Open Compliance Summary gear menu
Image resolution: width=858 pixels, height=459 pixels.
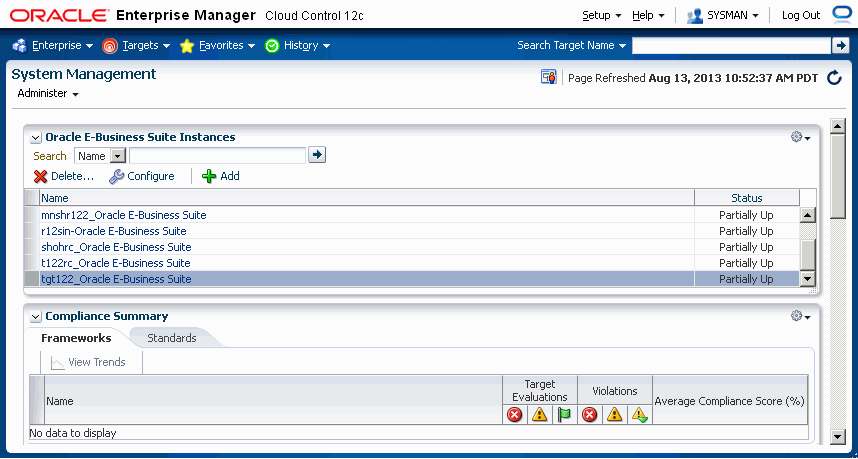[x=801, y=316]
